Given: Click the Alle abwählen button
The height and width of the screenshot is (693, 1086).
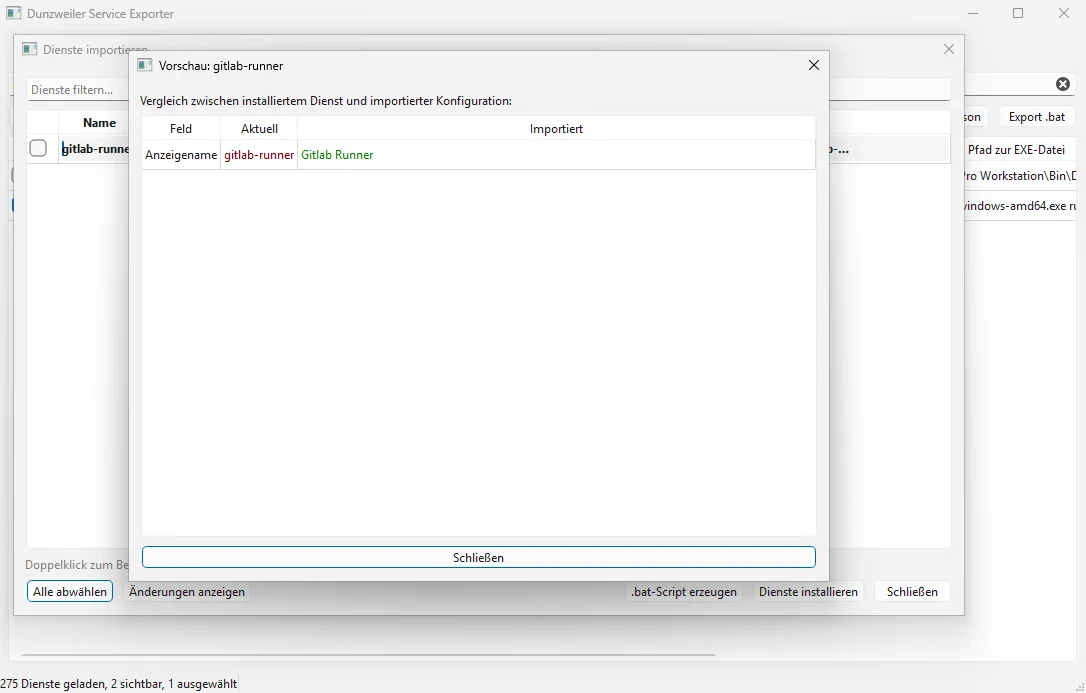Looking at the screenshot, I should [x=70, y=591].
